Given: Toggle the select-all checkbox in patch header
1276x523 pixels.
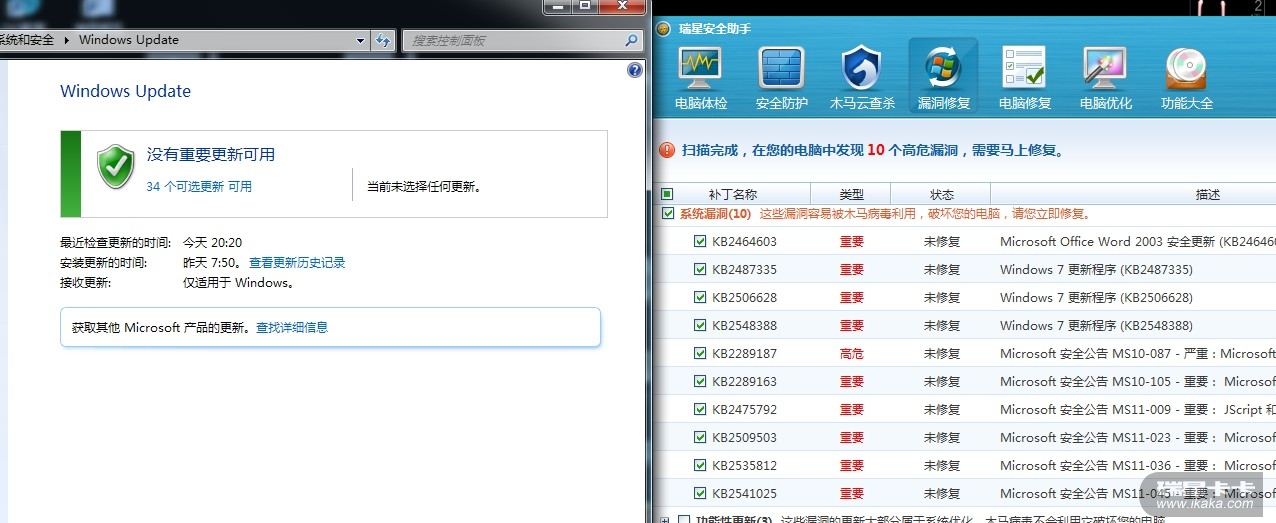Looking at the screenshot, I should pyautogui.click(x=668, y=194).
